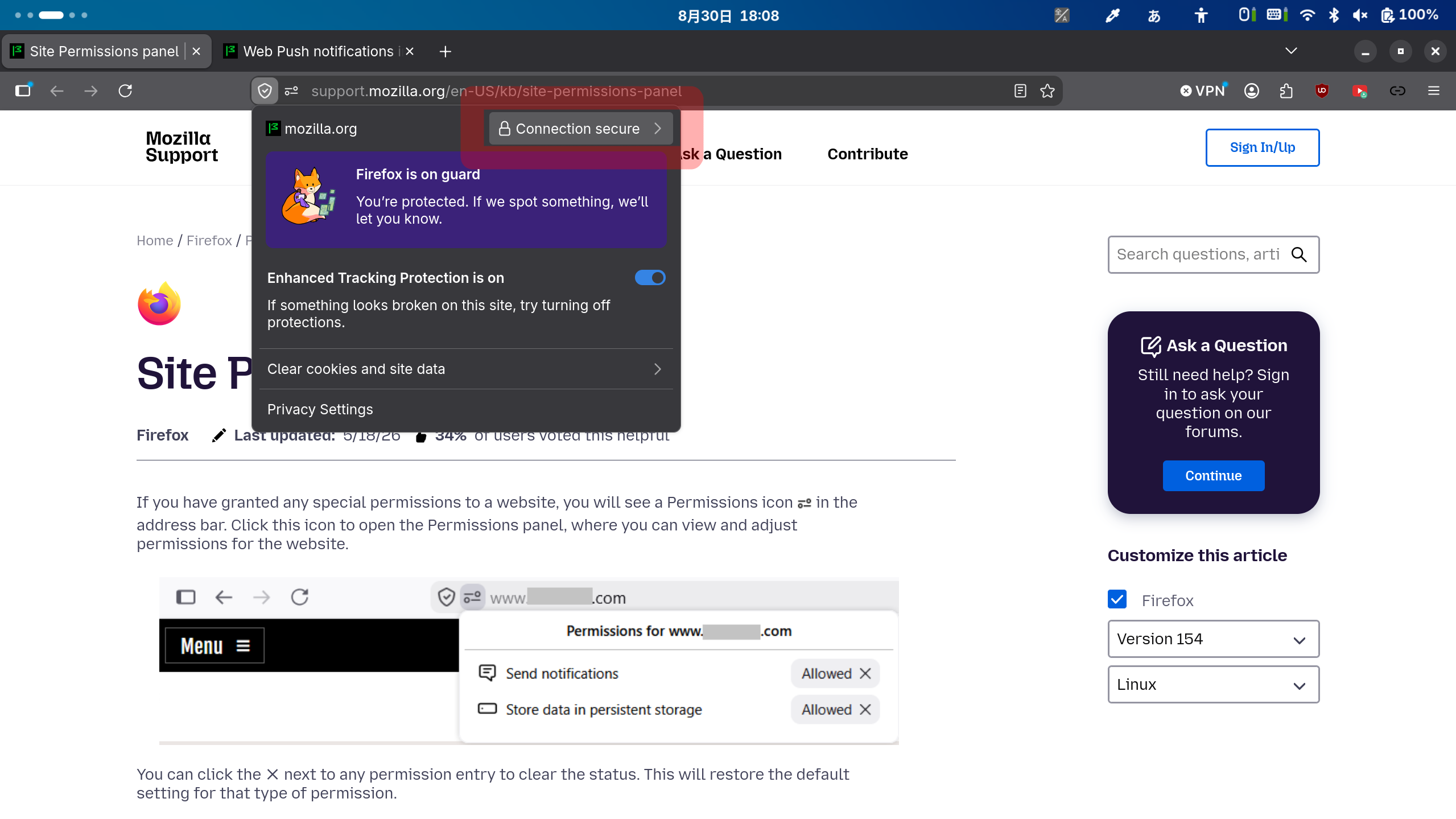Screen dimensions: 1456x819
Task: Follow the Firefox breadcrumb link
Action: [209, 241]
